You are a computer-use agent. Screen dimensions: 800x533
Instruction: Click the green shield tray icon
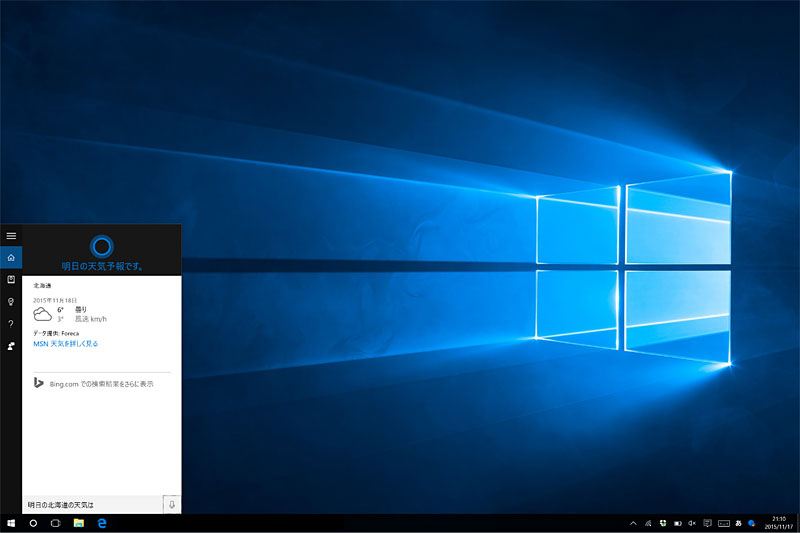[663, 523]
